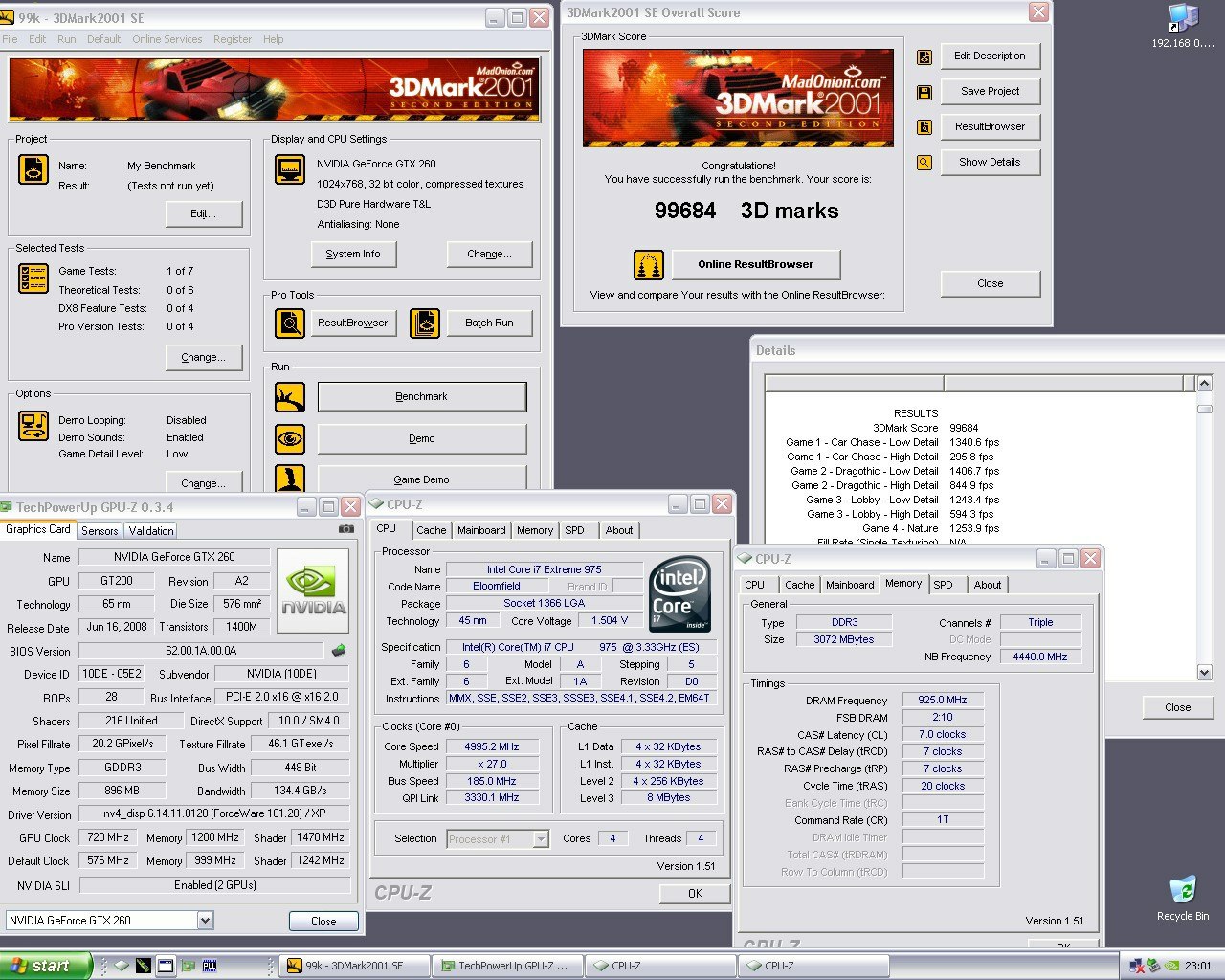Viewport: 1225px width, 980px height.
Task: Click the NVIDIA logo in GPU-Z
Action: click(x=313, y=591)
